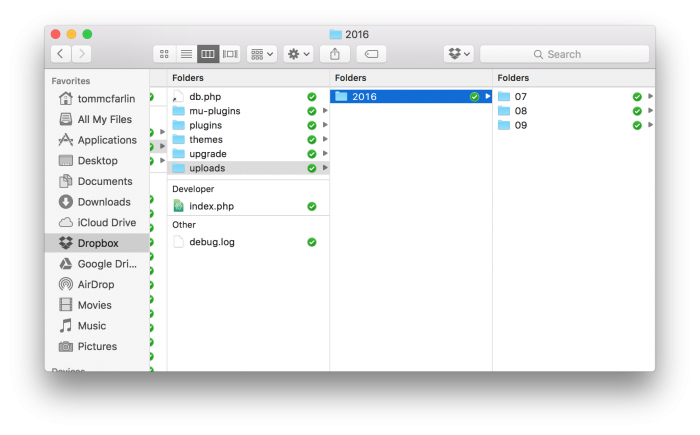The width and height of the screenshot is (700, 435).
Task: Expand mu-plugins with its disclosure arrow
Action: 325,110
